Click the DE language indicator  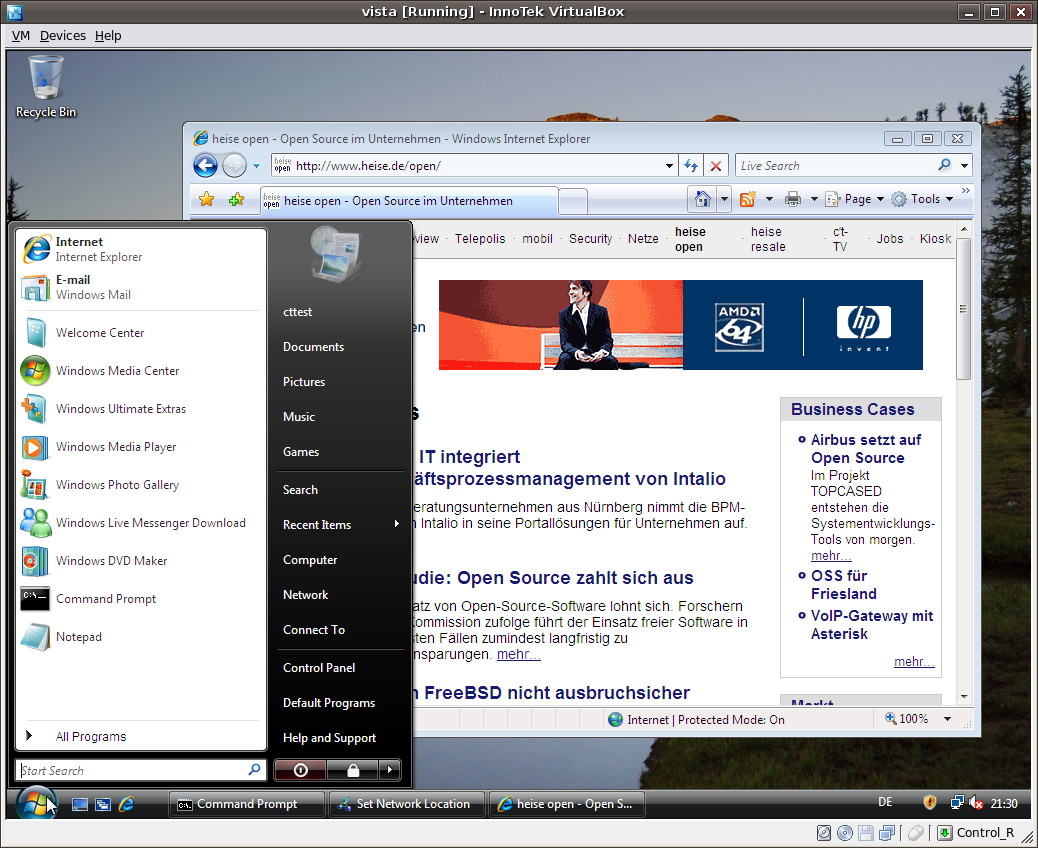click(x=885, y=802)
